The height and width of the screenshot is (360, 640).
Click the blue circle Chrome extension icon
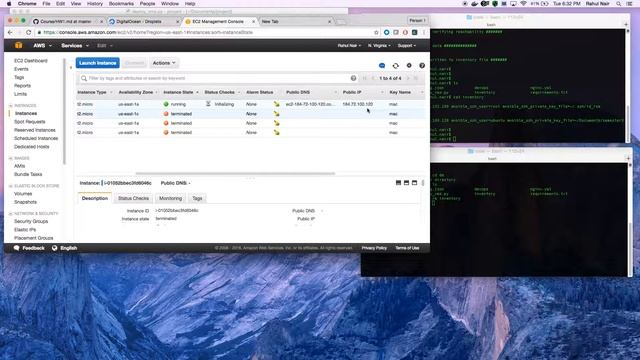(x=387, y=32)
